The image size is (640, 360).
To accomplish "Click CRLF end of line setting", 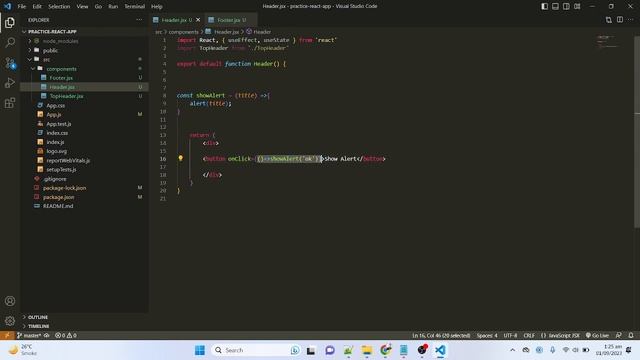I will point(529,335).
